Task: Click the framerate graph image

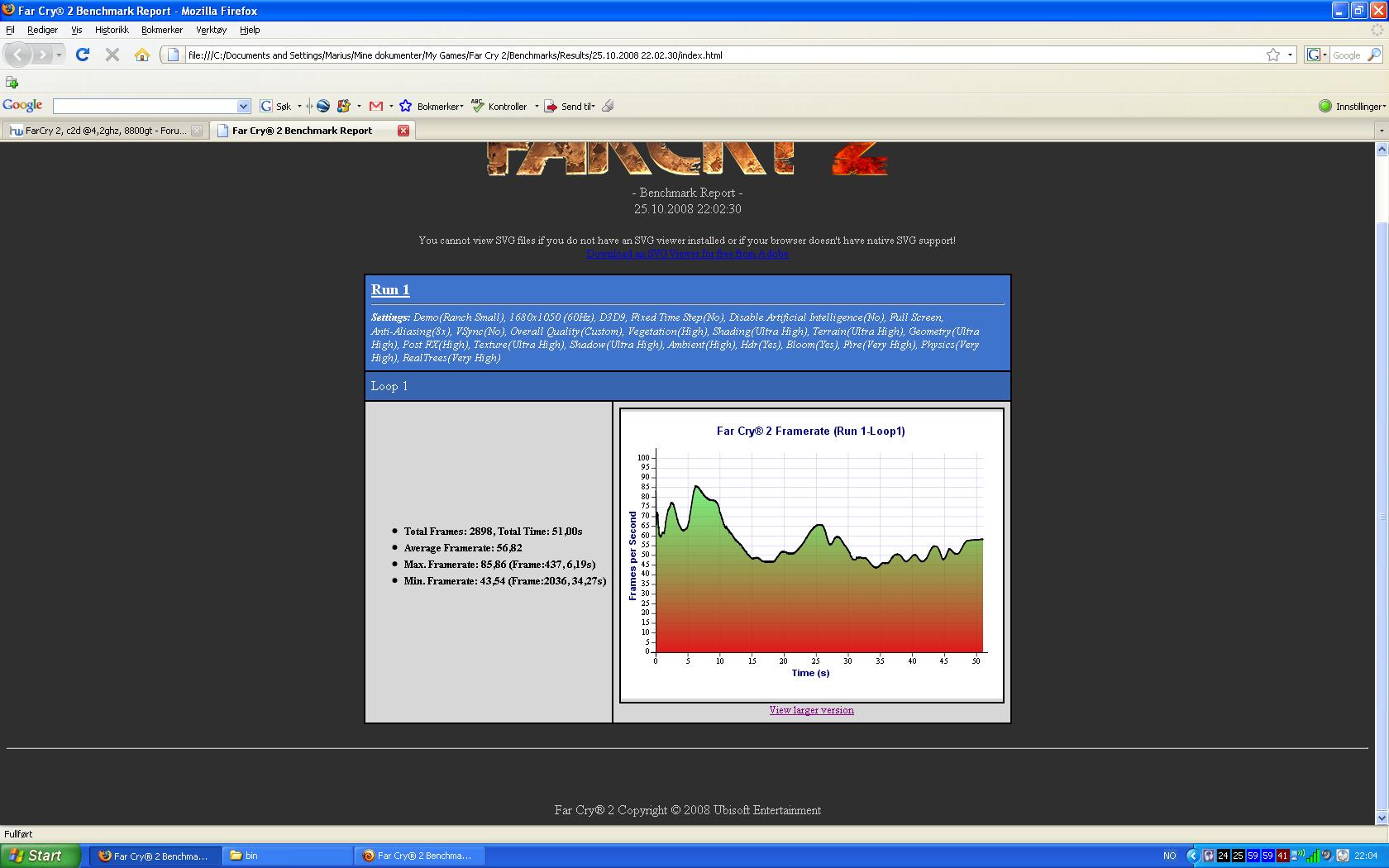Action: (x=811, y=555)
